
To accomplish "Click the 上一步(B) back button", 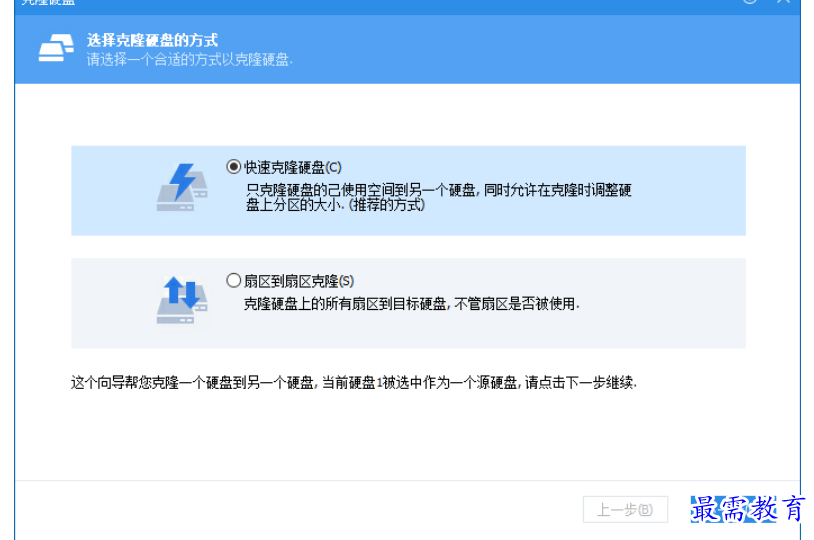I will point(625,509).
